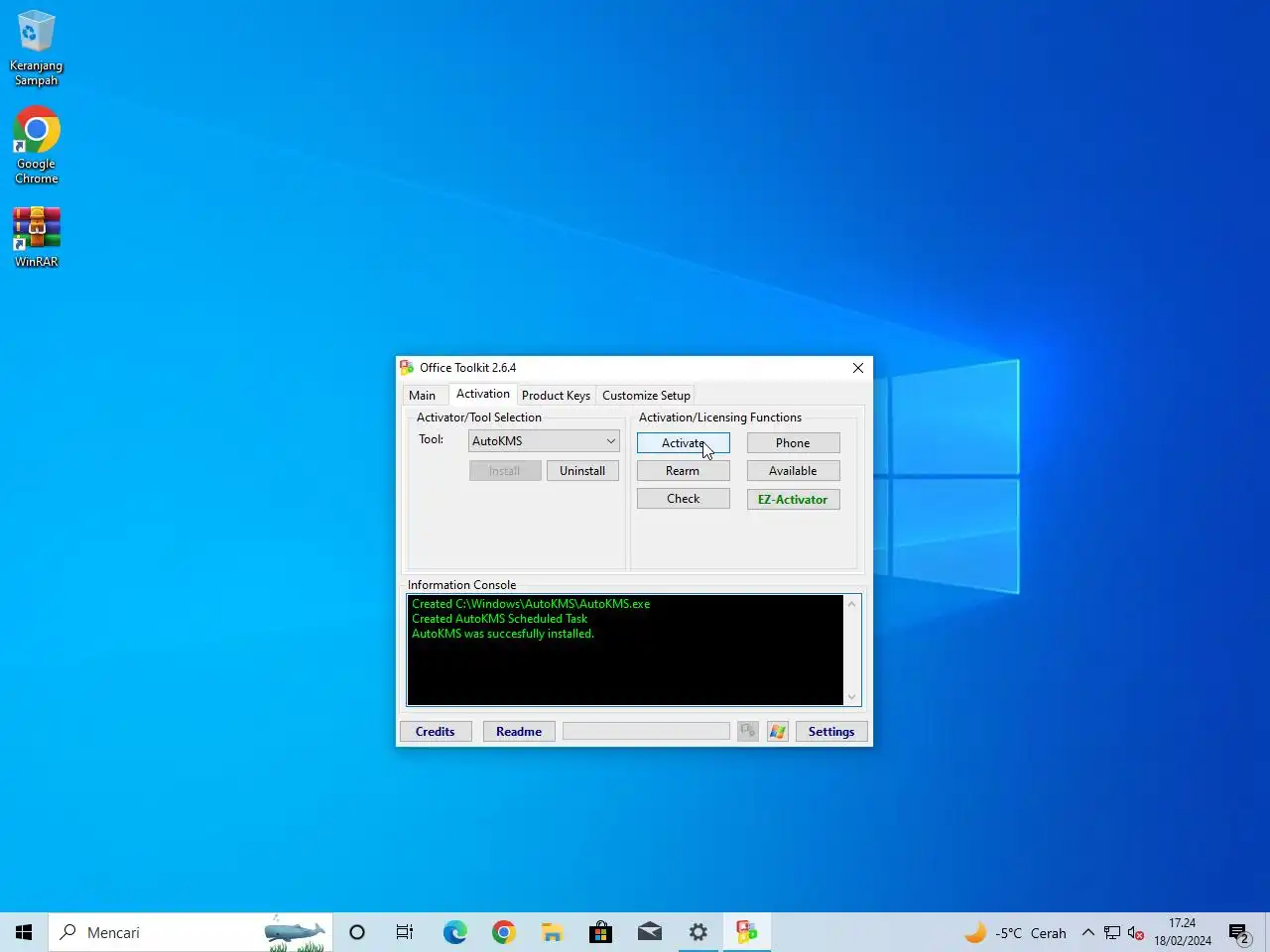Viewport: 1270px width, 952px height.
Task: Click Office Toolkit taskbar icon
Action: (747, 932)
